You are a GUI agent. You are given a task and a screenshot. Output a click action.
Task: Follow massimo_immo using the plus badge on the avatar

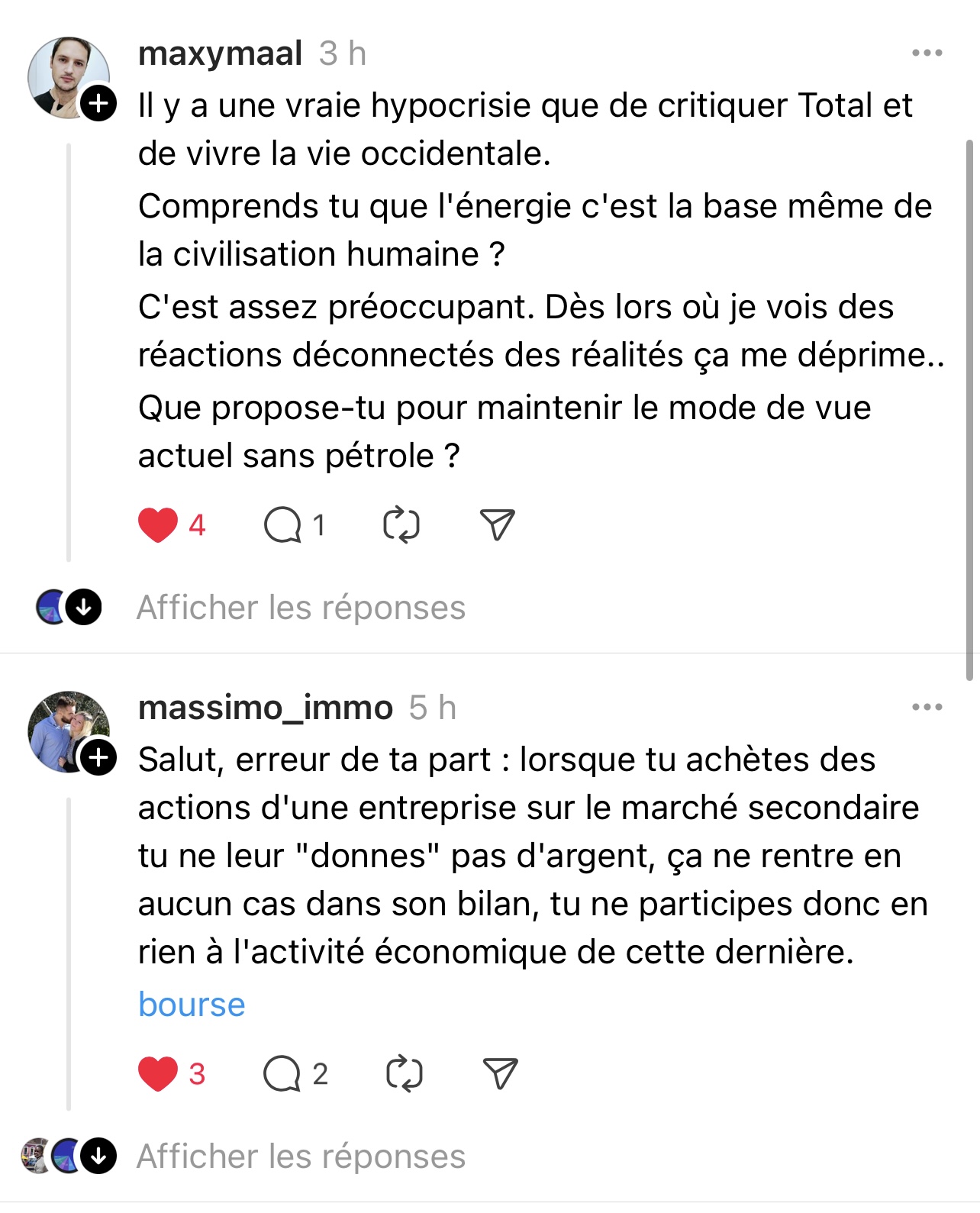99,757
